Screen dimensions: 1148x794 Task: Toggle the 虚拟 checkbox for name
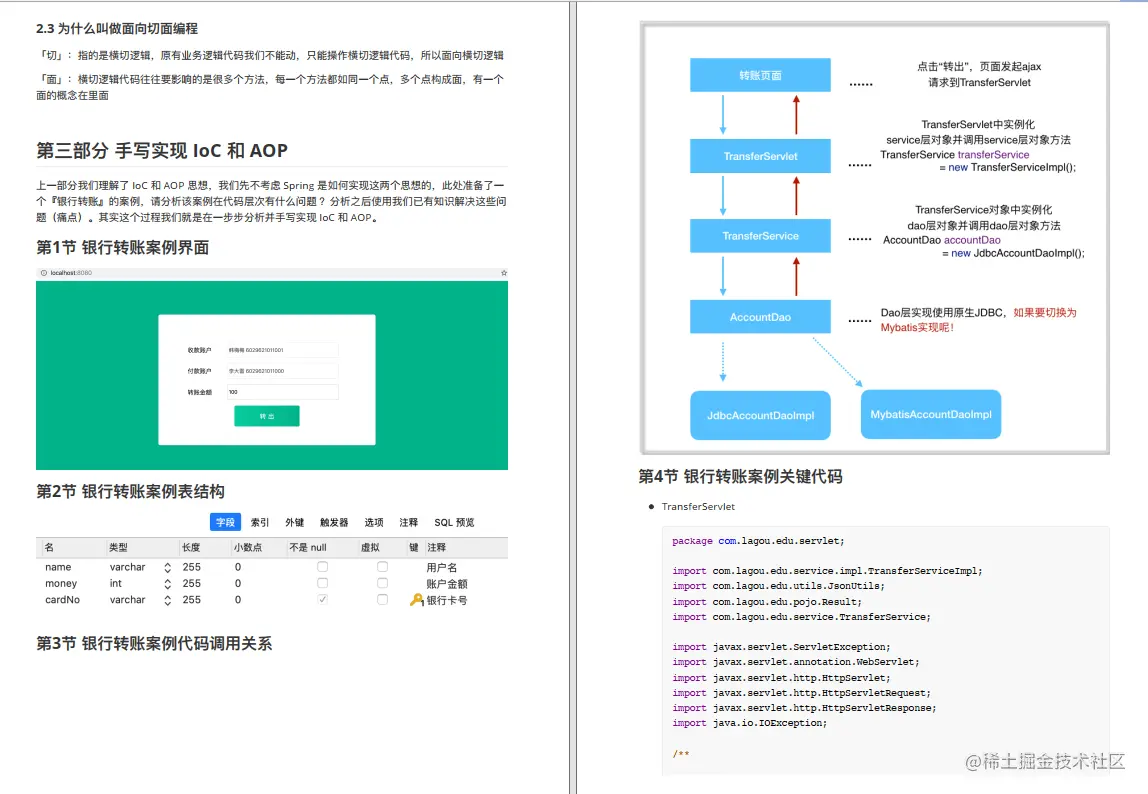point(382,567)
